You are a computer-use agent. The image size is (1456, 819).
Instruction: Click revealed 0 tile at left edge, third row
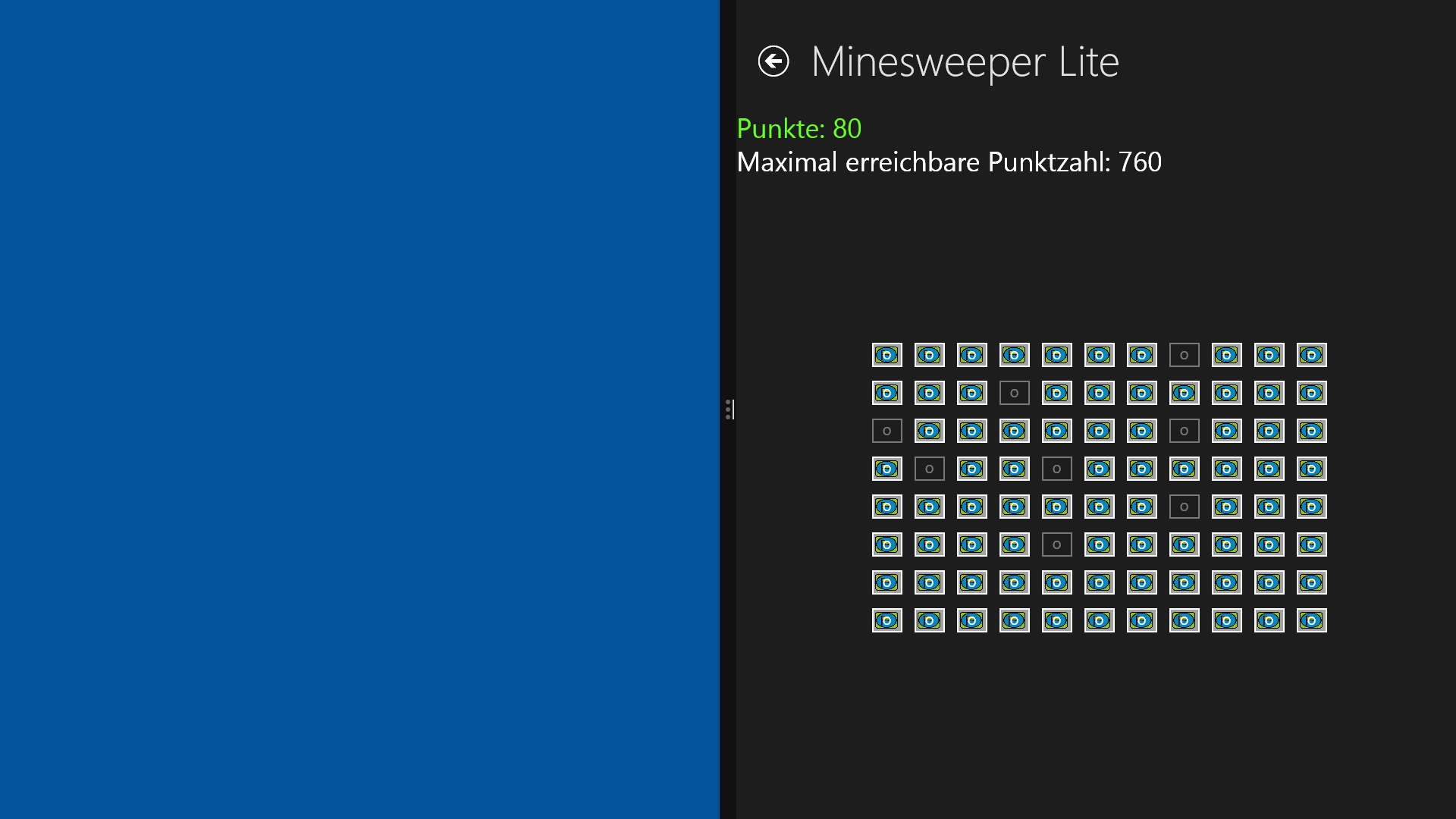(886, 431)
